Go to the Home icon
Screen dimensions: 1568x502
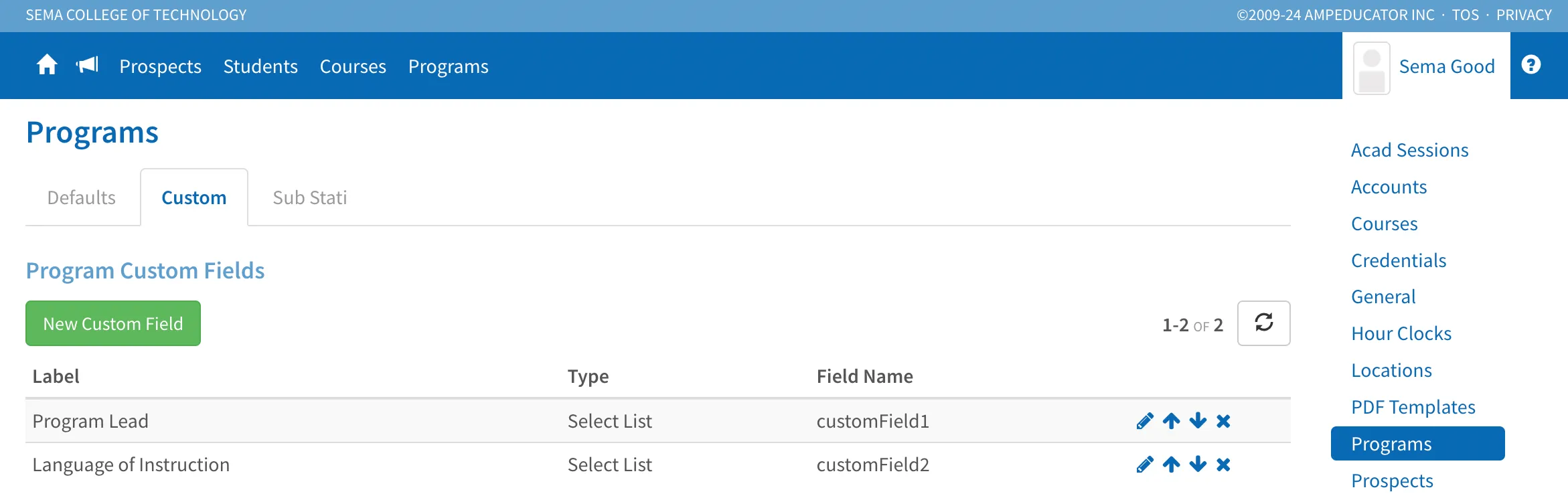[47, 66]
